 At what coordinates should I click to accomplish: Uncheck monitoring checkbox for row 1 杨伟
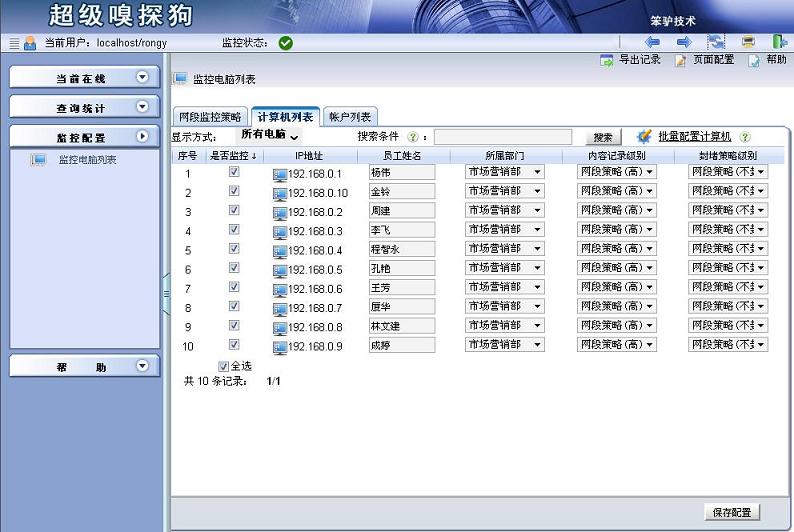coord(234,172)
